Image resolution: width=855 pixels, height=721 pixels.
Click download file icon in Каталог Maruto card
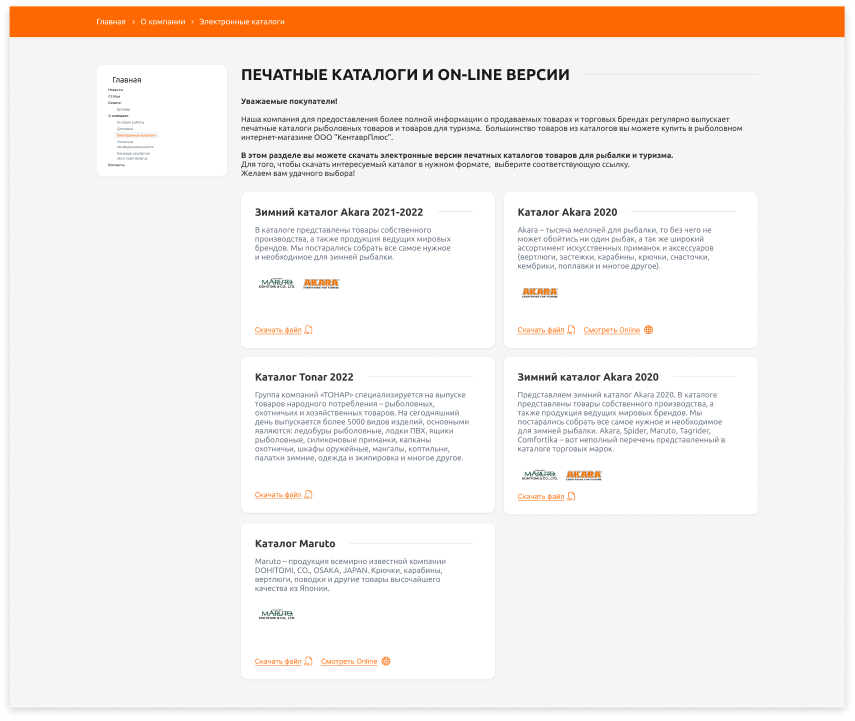point(309,661)
